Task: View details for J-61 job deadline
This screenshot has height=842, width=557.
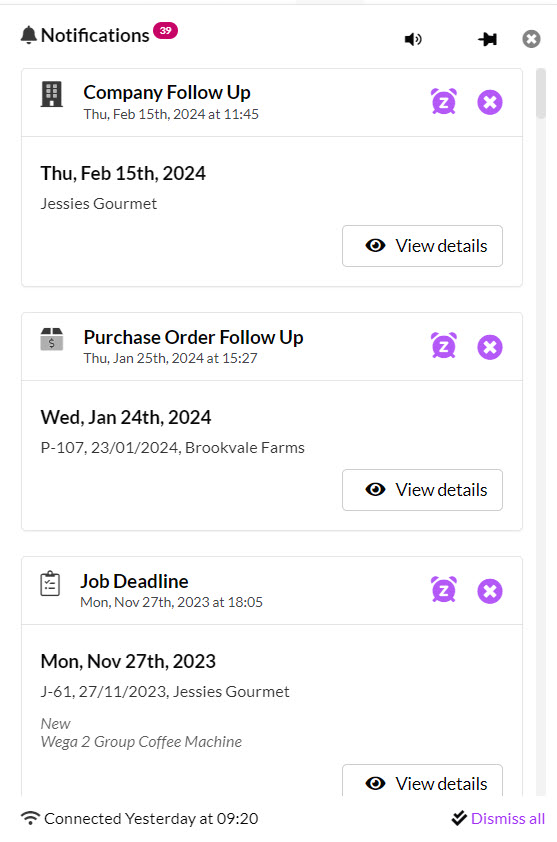Action: (422, 781)
